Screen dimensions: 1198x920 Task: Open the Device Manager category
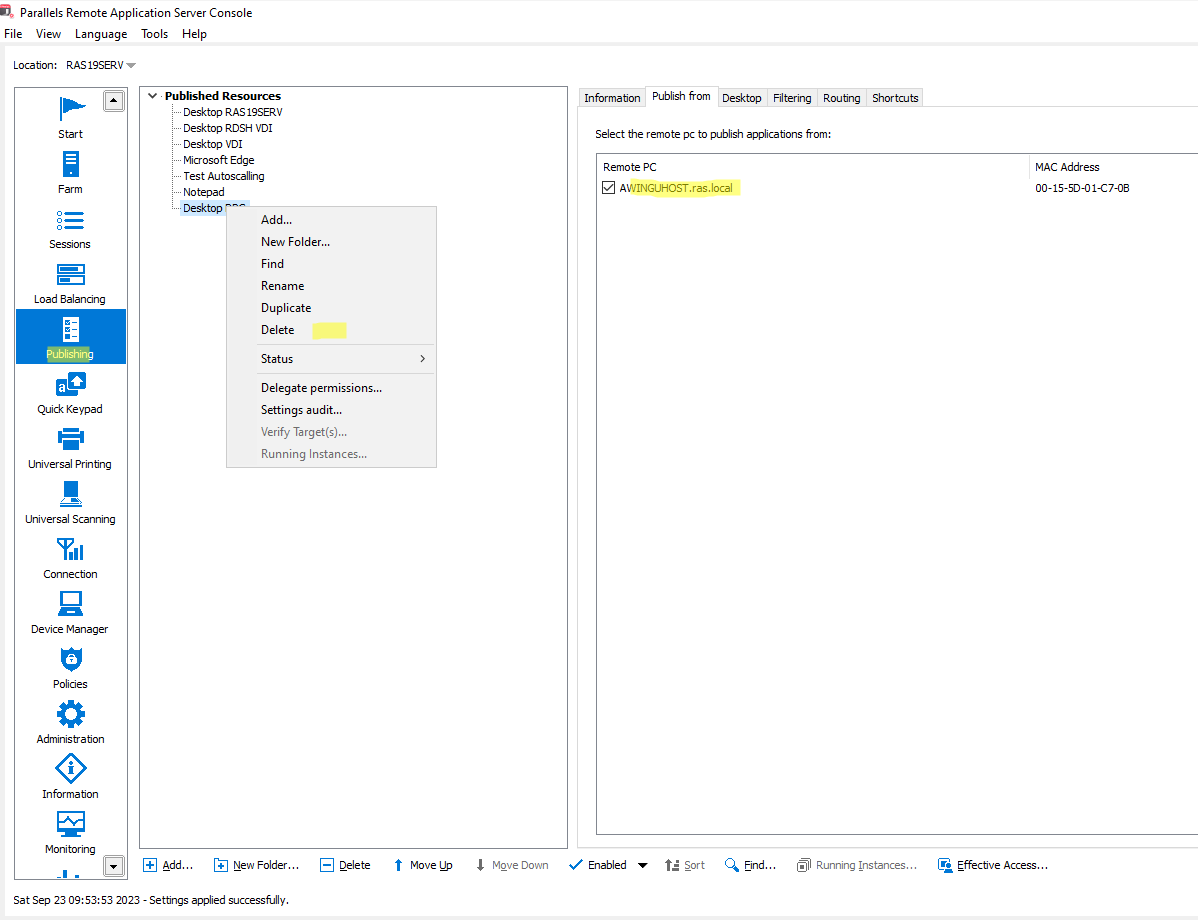70,613
